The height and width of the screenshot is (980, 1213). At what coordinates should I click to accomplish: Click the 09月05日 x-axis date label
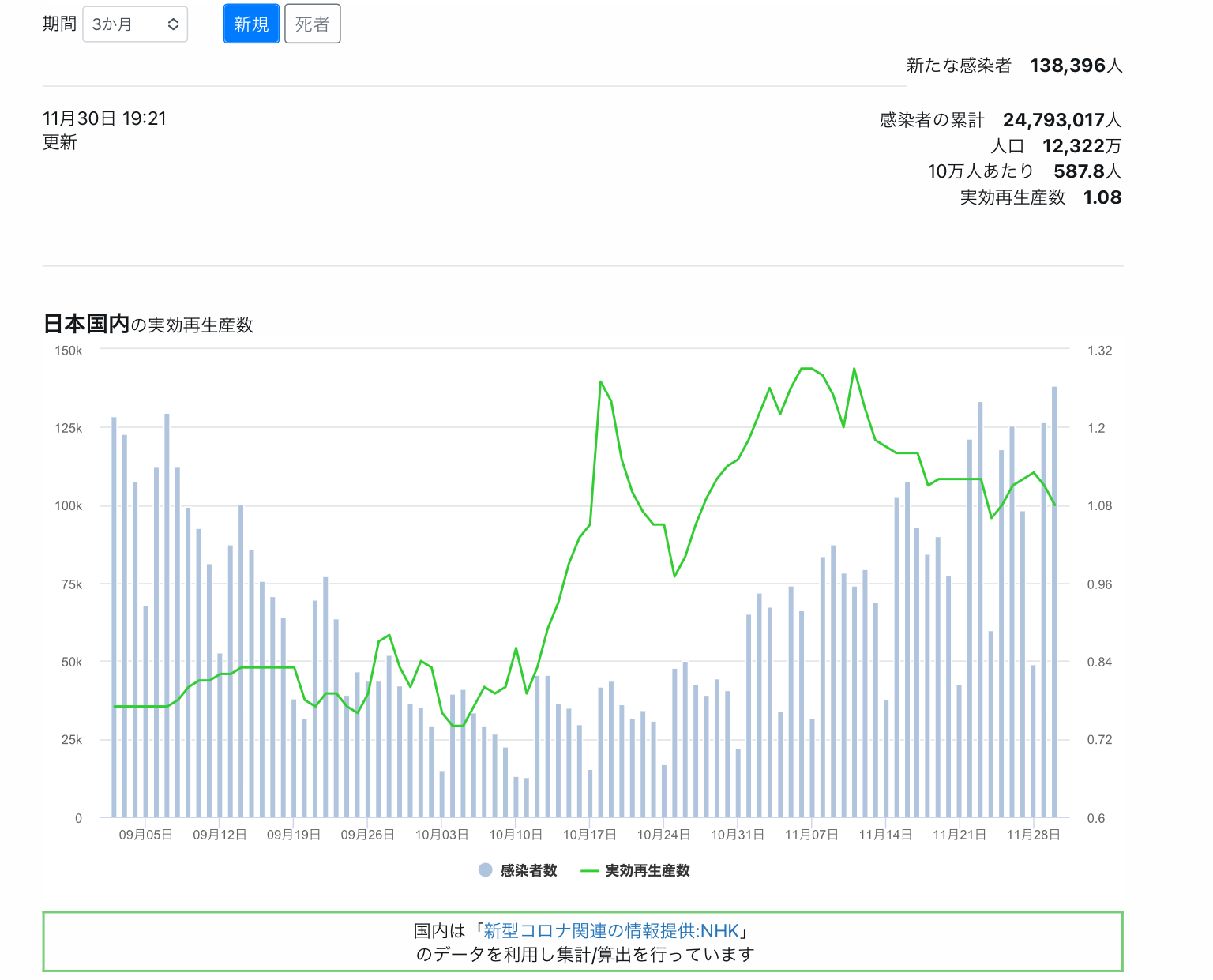[145, 835]
